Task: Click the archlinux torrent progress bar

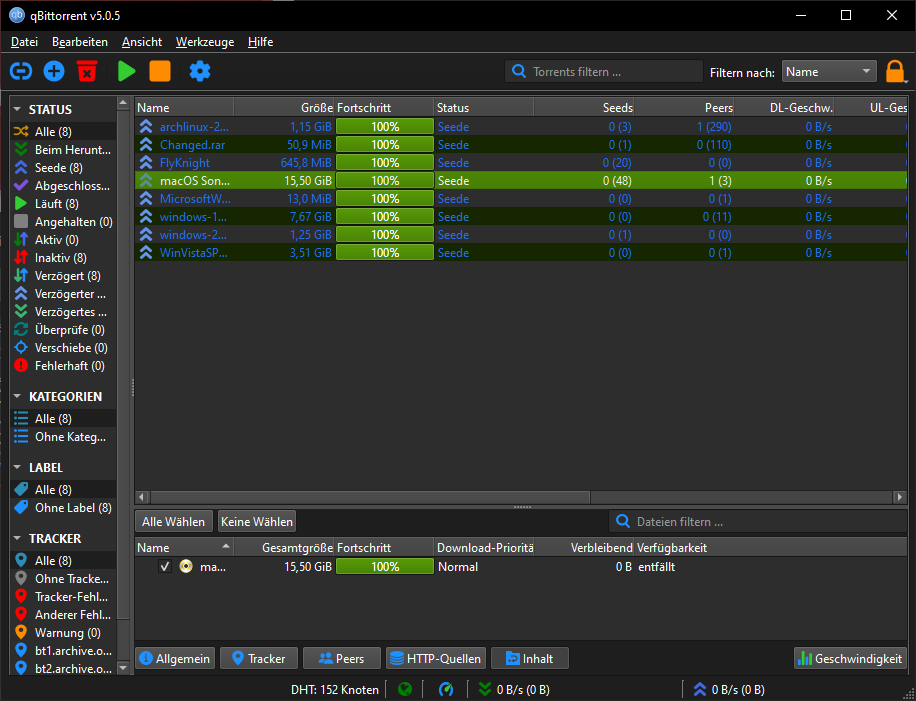Action: pos(385,127)
